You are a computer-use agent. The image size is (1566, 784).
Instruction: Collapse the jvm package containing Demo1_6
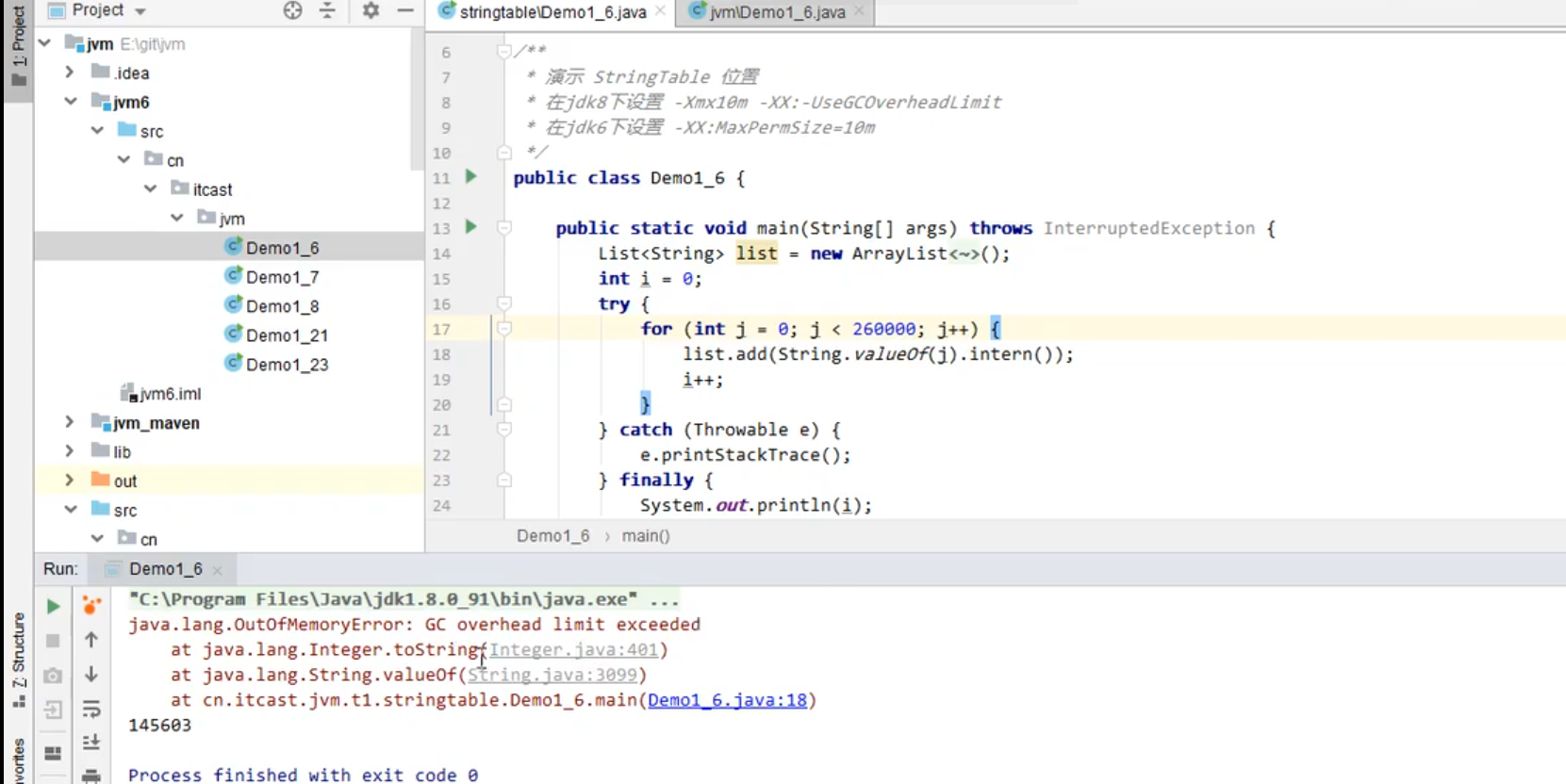[176, 218]
